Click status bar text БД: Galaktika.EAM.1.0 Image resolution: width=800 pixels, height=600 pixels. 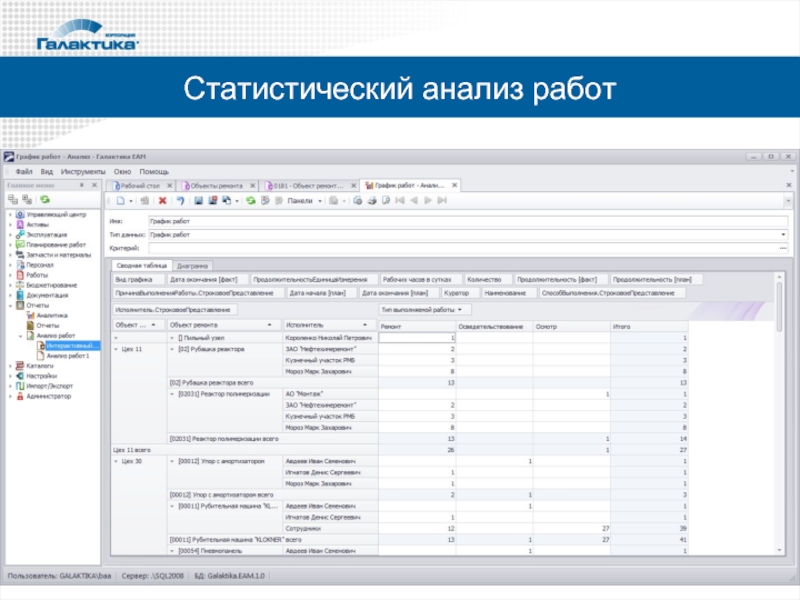(x=230, y=576)
